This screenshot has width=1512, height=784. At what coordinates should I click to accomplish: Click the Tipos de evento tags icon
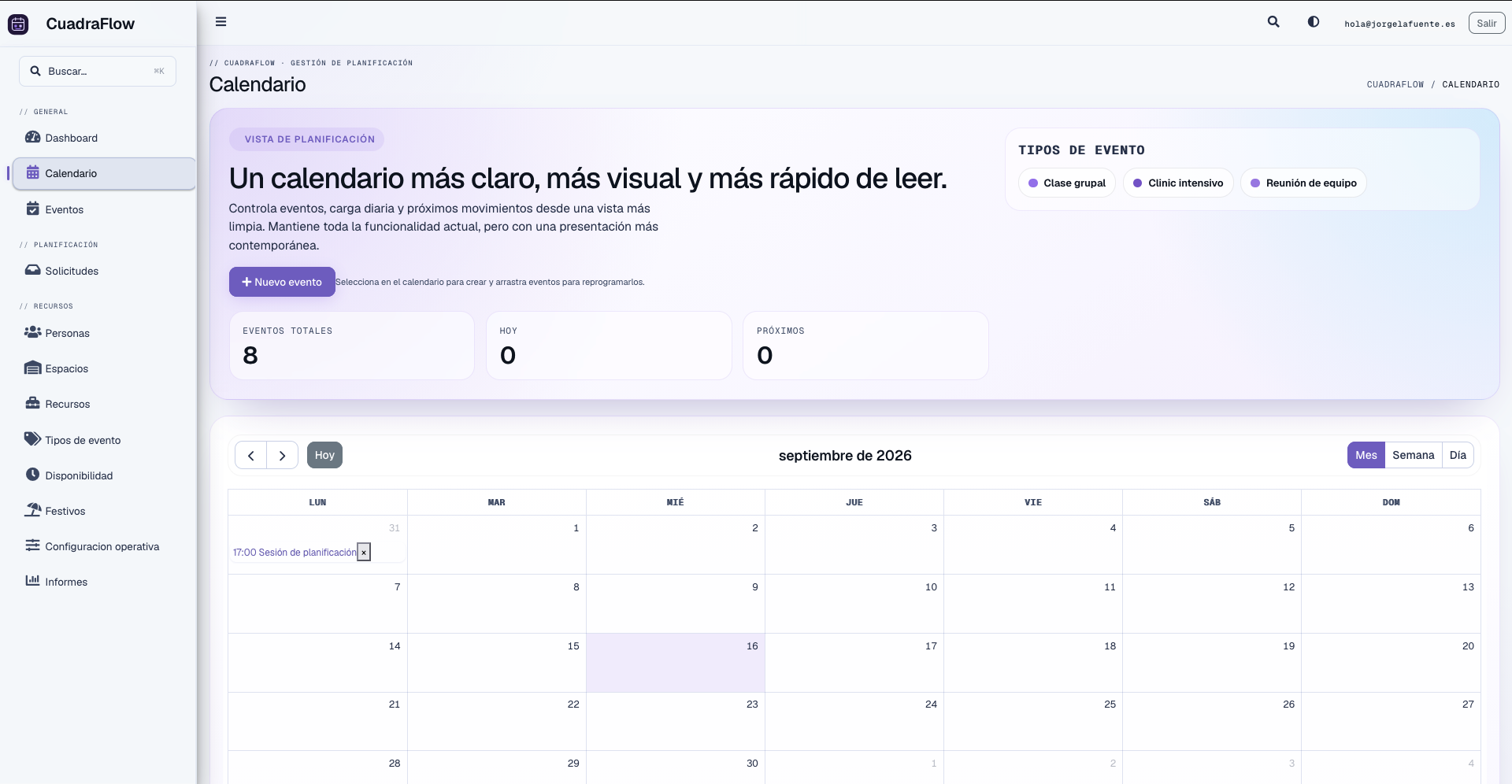[32, 438]
